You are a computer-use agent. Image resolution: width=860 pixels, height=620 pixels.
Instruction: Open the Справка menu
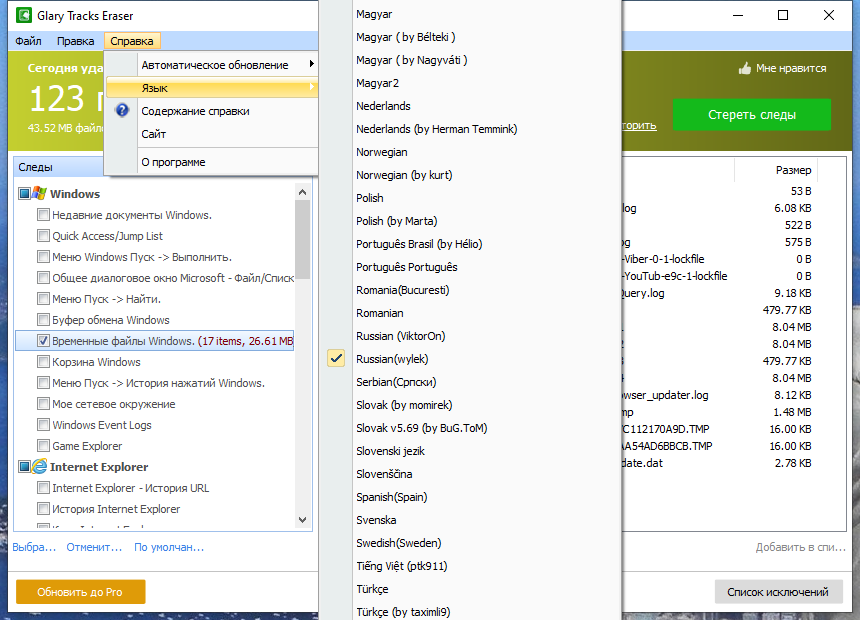132,41
